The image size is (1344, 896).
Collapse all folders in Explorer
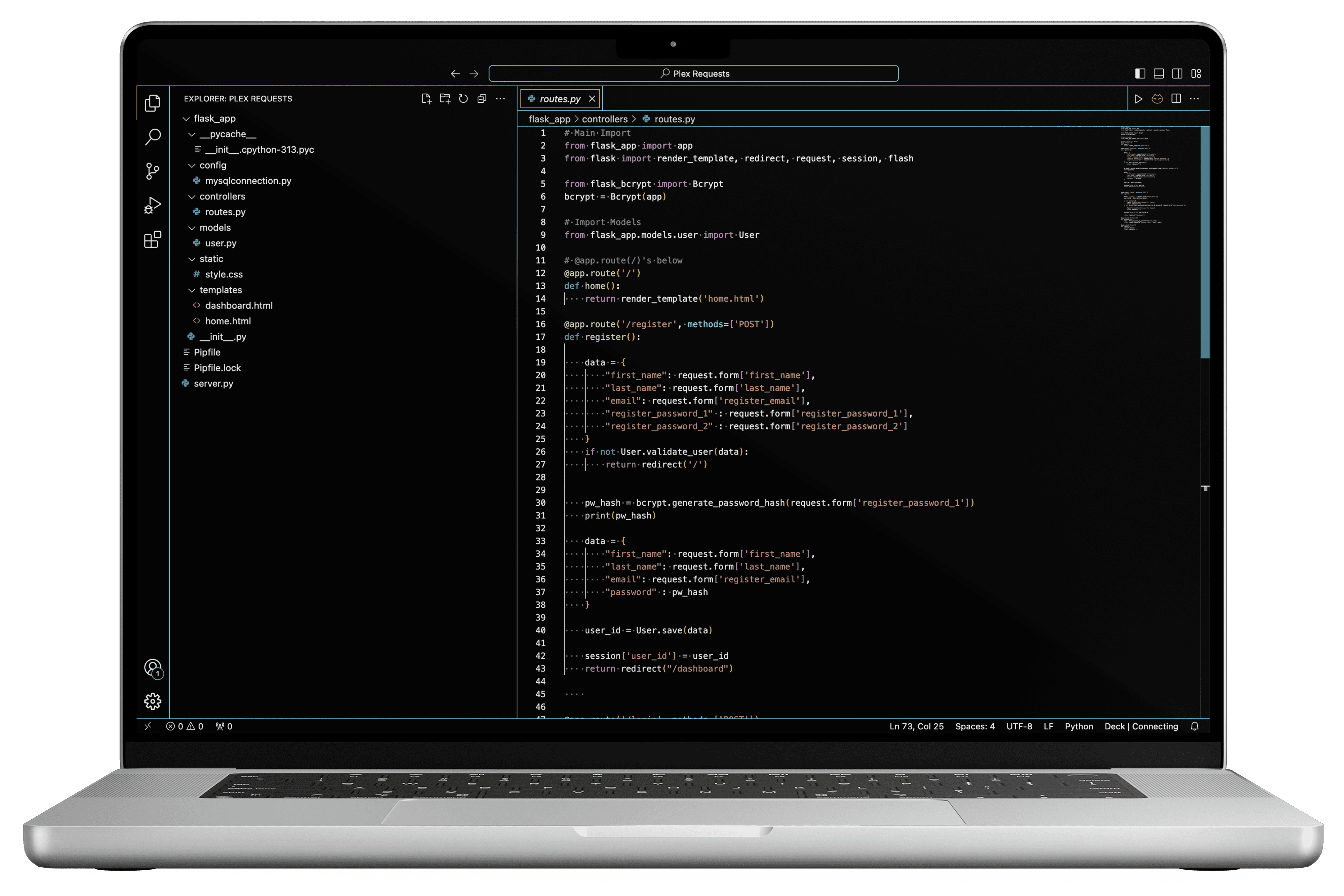tap(482, 99)
